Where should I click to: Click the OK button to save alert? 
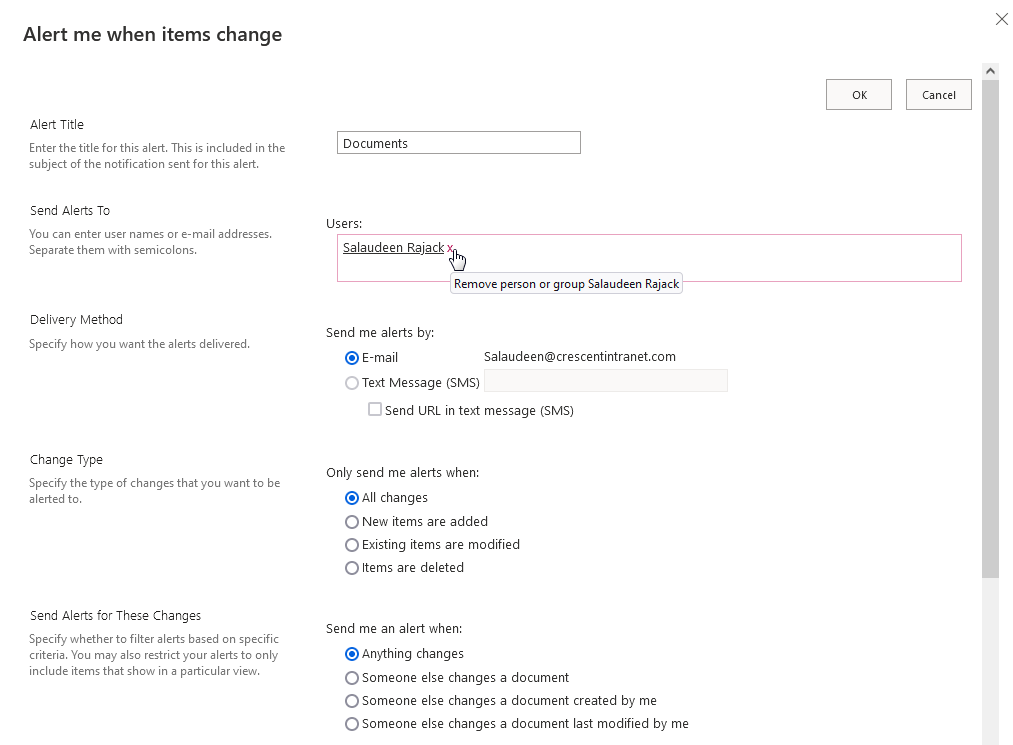(x=857, y=94)
